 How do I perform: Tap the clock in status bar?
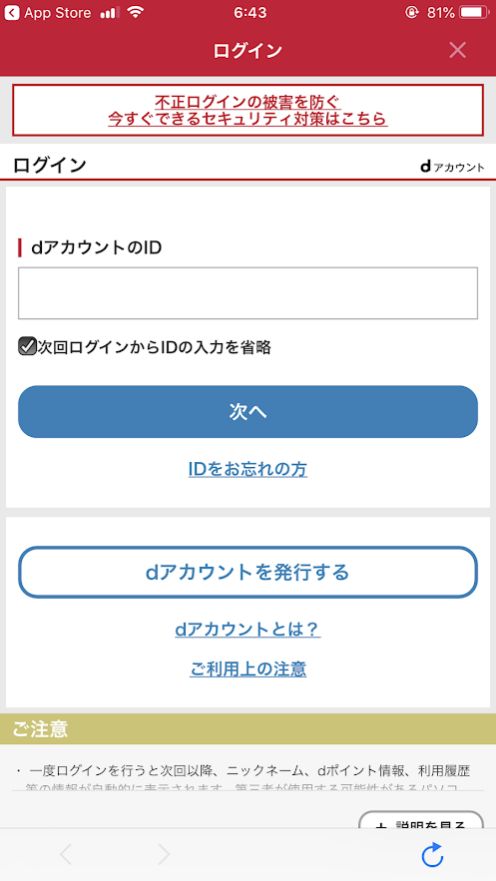[x=250, y=12]
